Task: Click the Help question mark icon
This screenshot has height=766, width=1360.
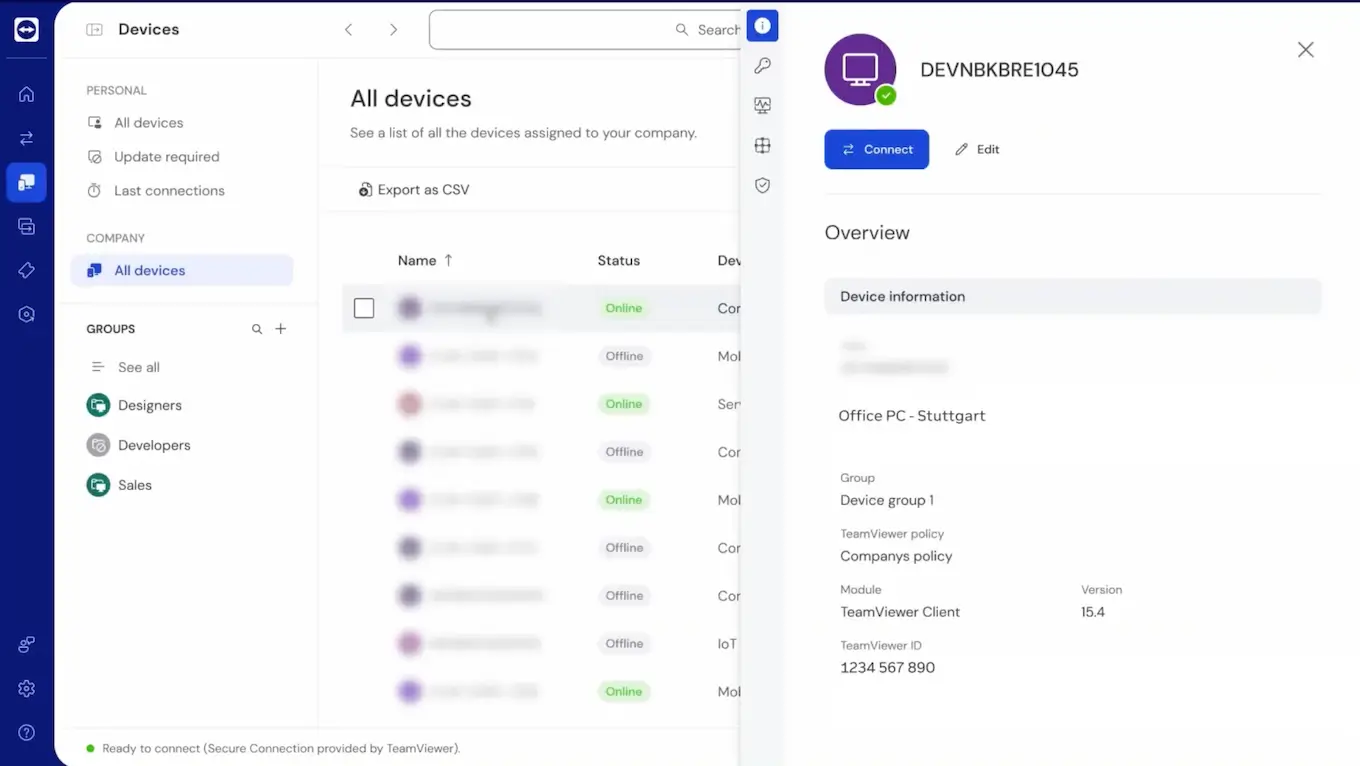Action: click(25, 731)
